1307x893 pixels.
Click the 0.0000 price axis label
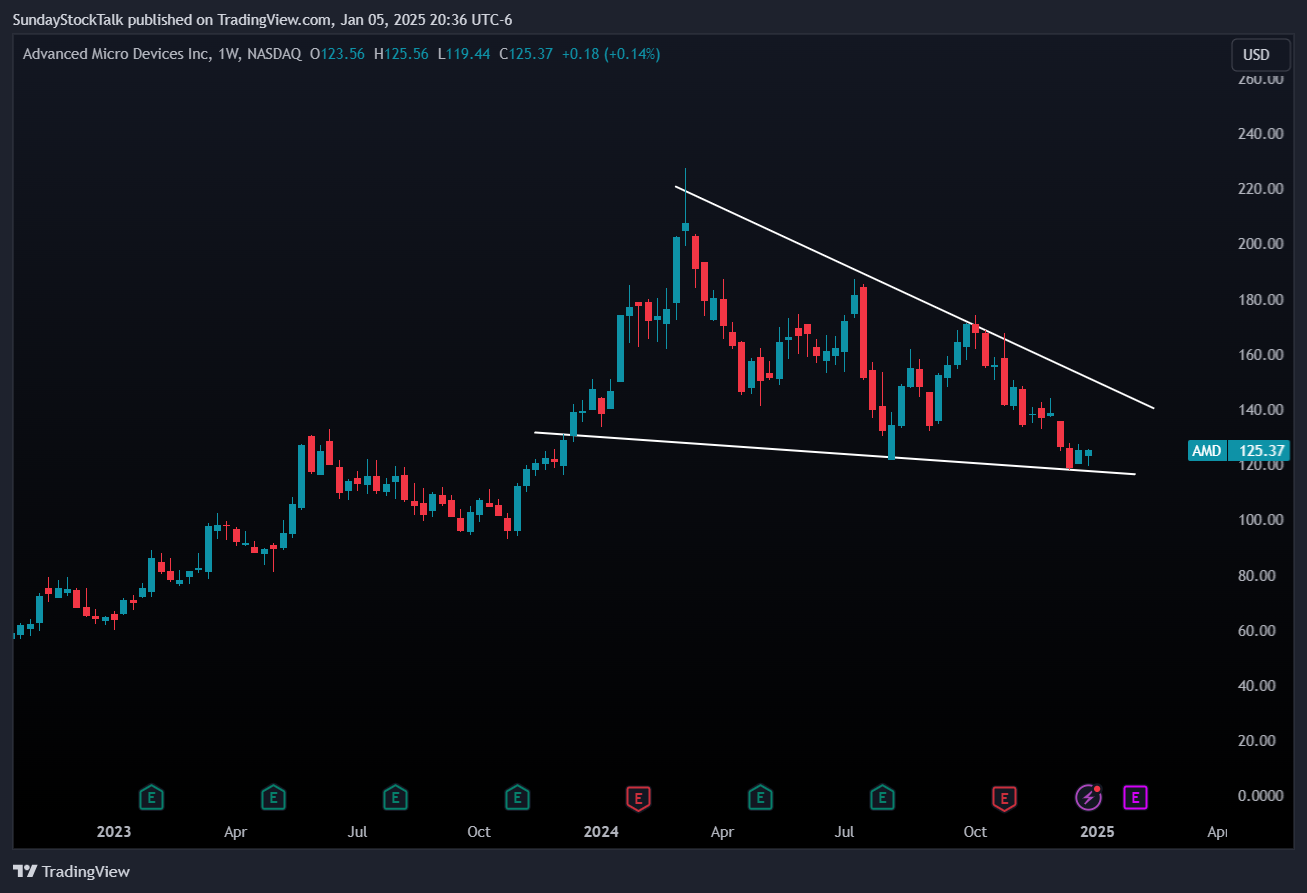[1260, 796]
